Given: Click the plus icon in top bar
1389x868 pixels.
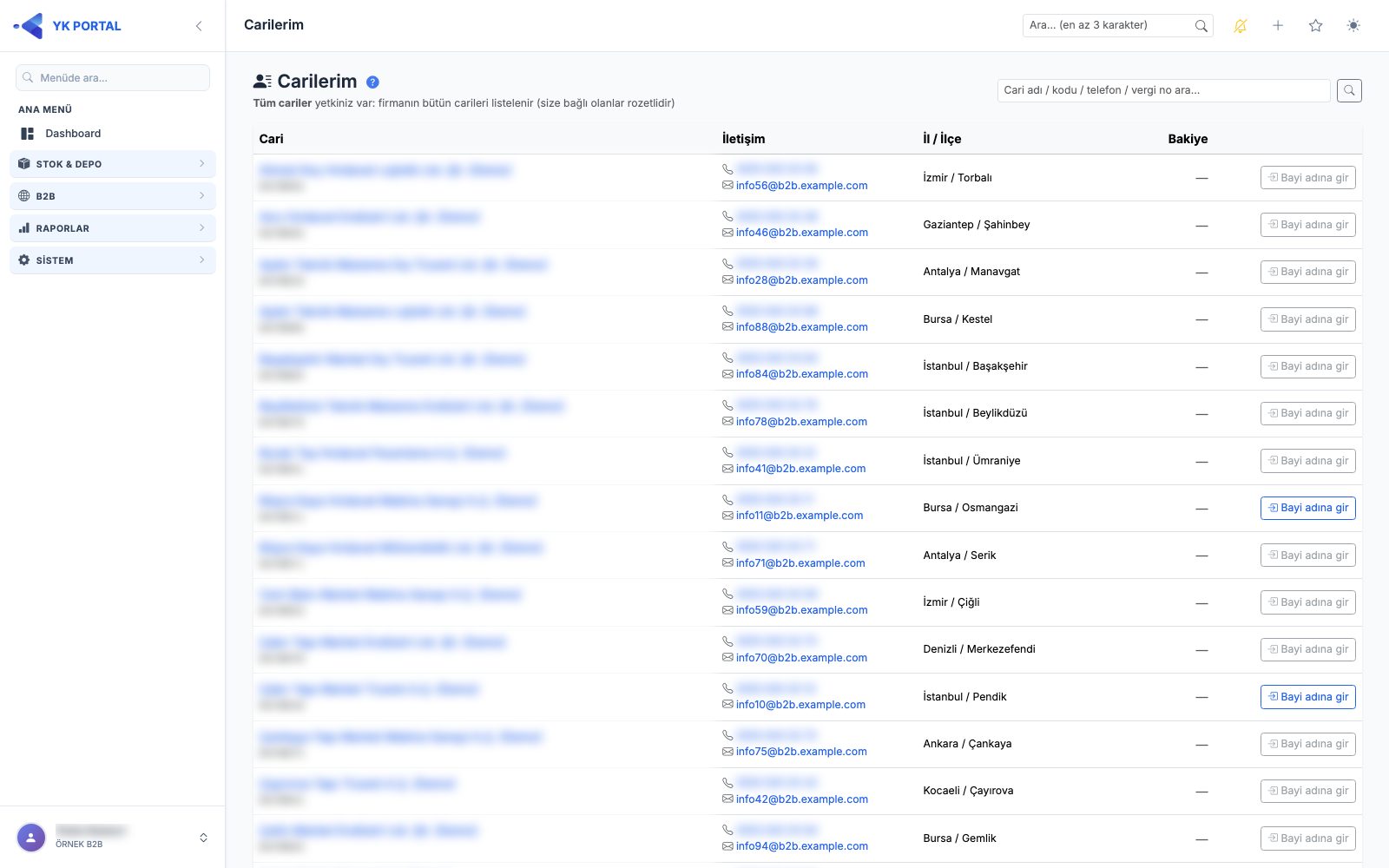Looking at the screenshot, I should (x=1278, y=26).
